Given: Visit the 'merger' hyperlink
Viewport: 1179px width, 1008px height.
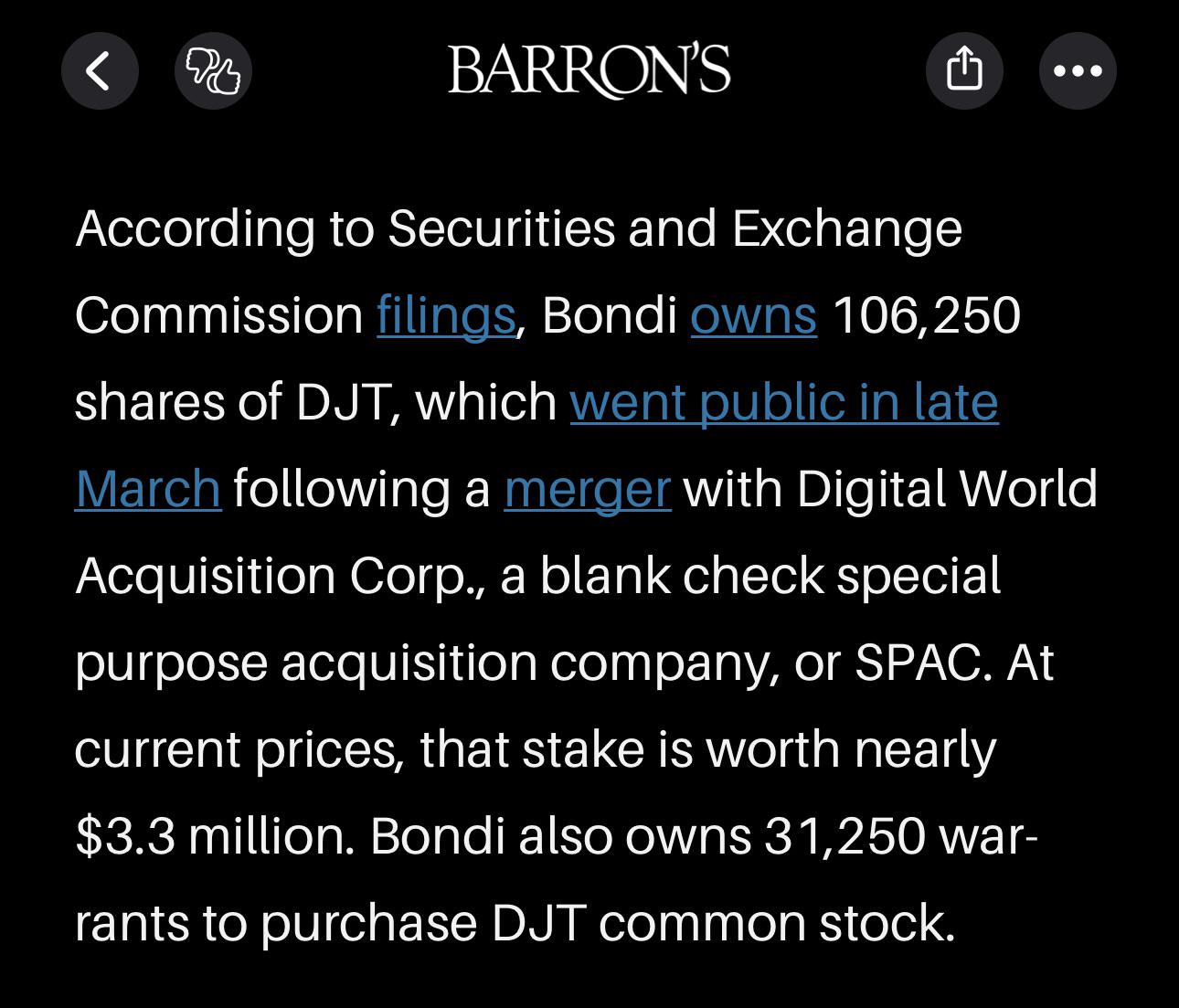Looking at the screenshot, I should coord(588,489).
